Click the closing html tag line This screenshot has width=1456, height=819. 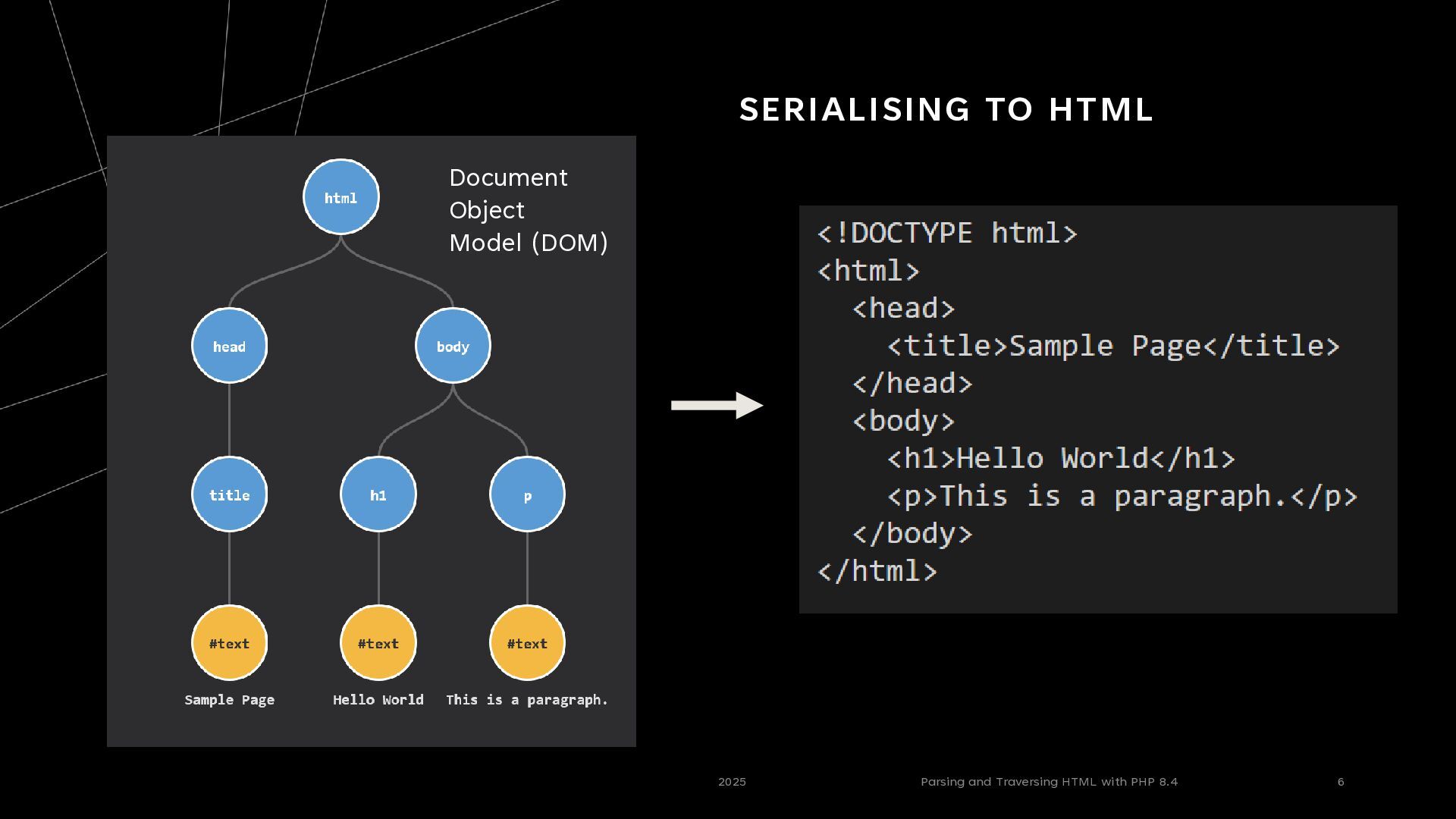tap(877, 571)
